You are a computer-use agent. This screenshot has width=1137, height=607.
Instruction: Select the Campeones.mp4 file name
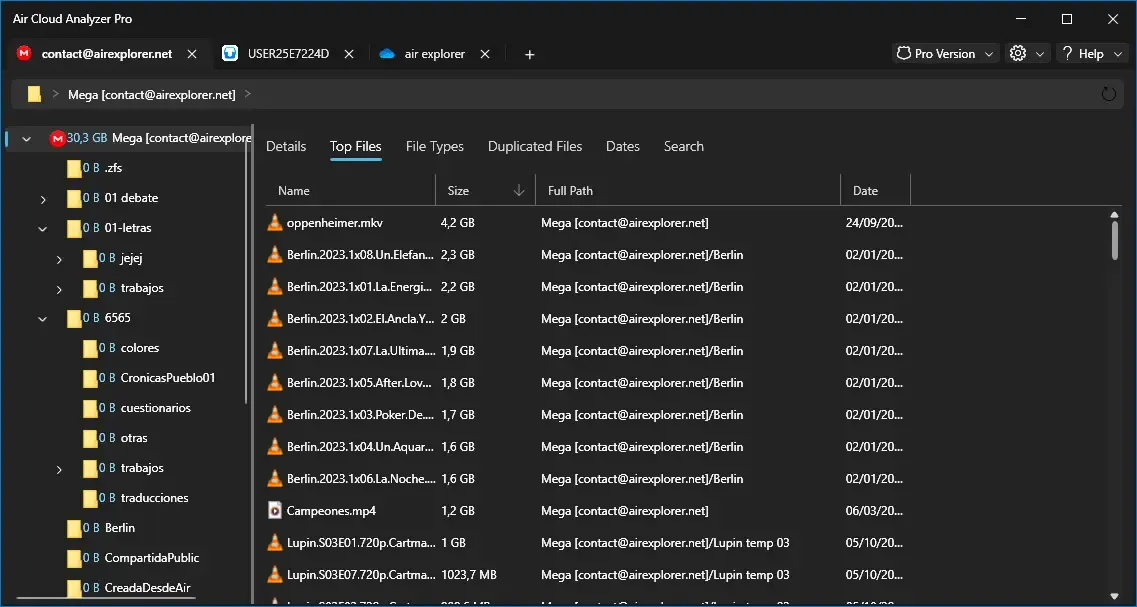pyautogui.click(x=331, y=511)
